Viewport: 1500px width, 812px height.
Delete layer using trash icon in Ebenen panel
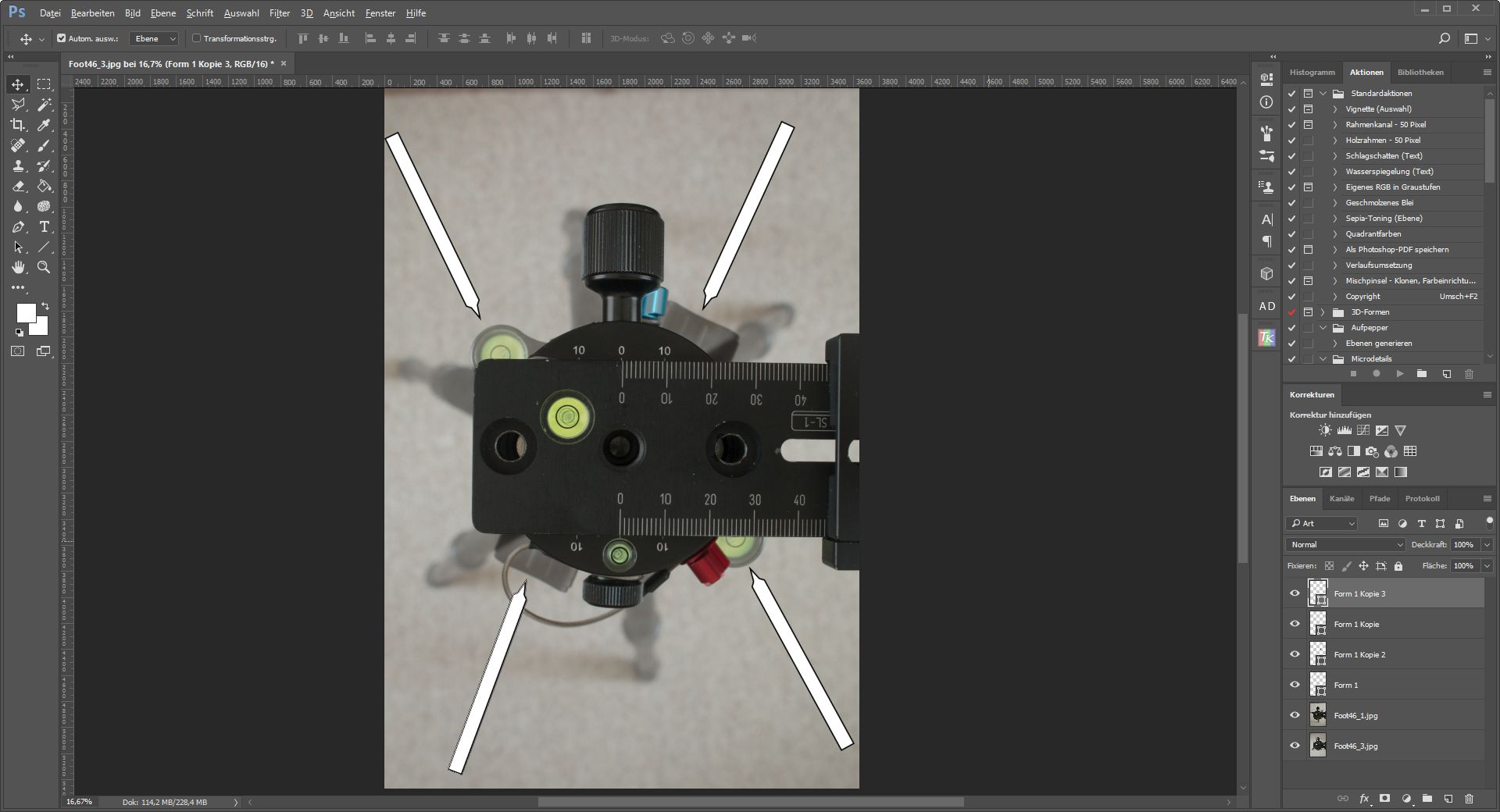tap(1469, 799)
